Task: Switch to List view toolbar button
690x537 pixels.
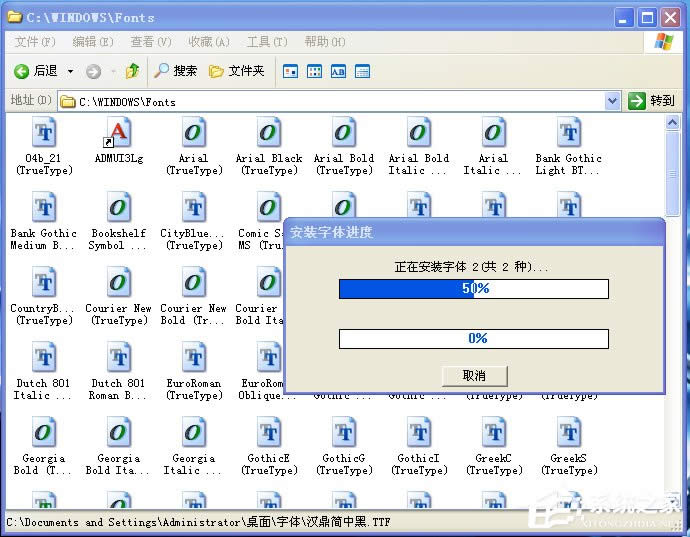Action: tap(315, 71)
